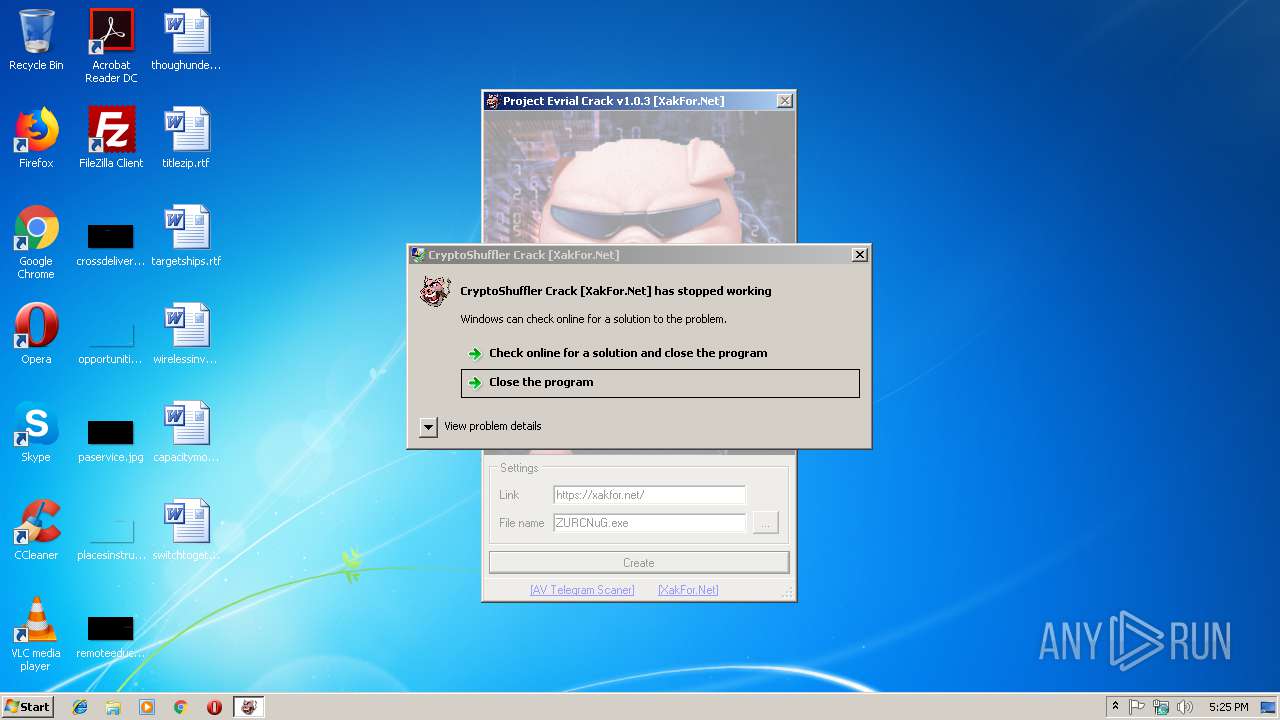The image size is (1280, 720).
Task: Open the AV Telegram Scaner link
Action: tap(582, 590)
